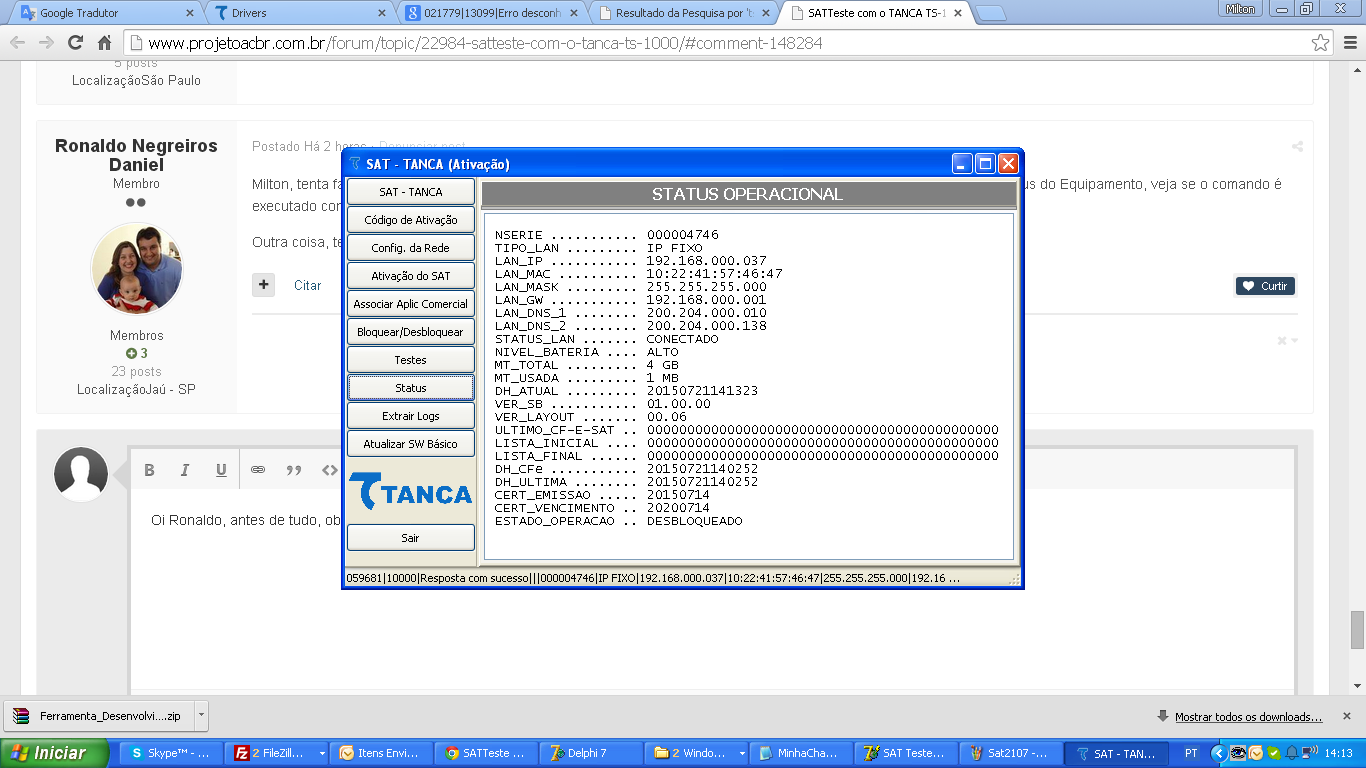Open the new tab button
This screenshot has width=1366, height=768.
pyautogui.click(x=990, y=13)
